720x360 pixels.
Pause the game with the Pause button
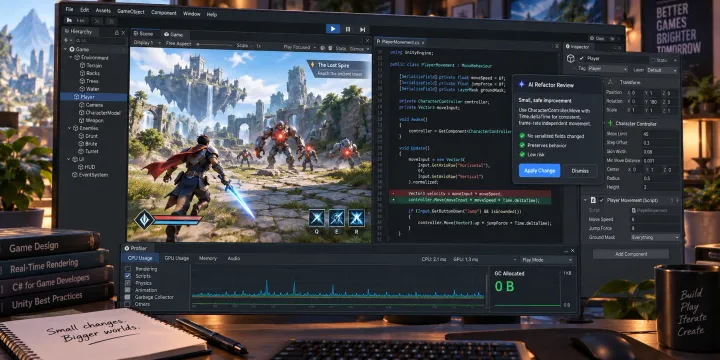[348, 29]
